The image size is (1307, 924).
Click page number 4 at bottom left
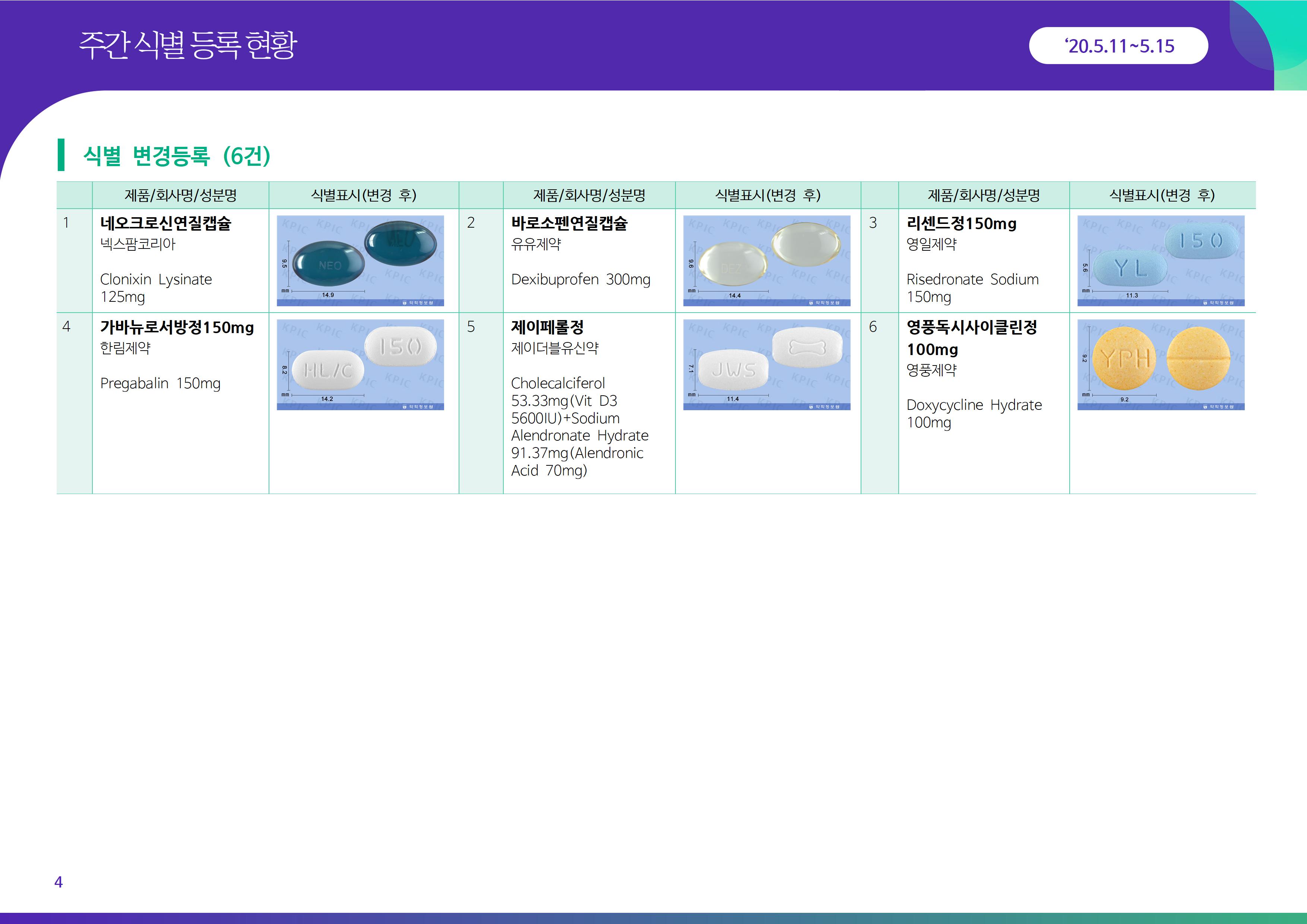[x=58, y=882]
